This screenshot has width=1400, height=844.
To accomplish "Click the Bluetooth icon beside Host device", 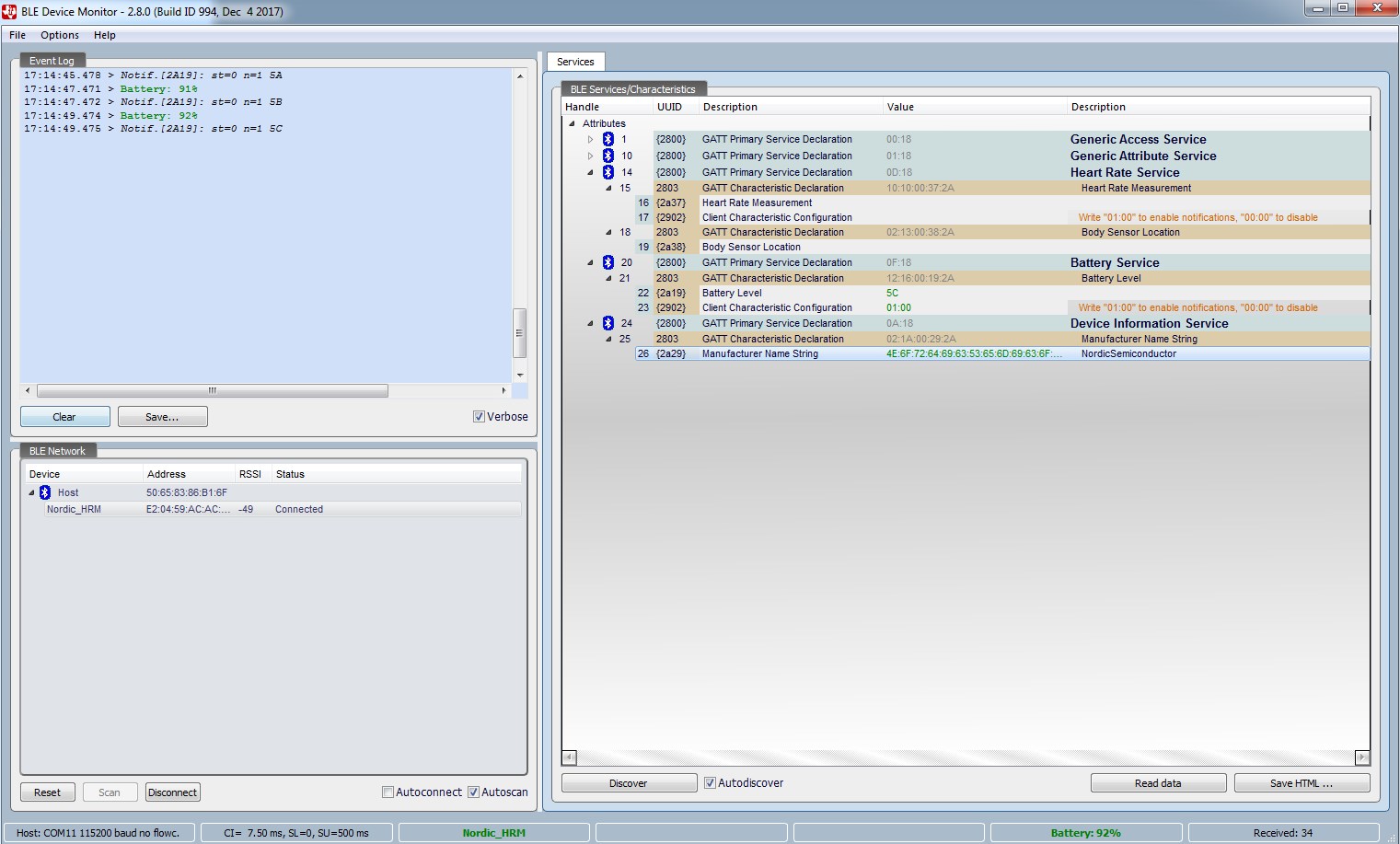I will [45, 492].
